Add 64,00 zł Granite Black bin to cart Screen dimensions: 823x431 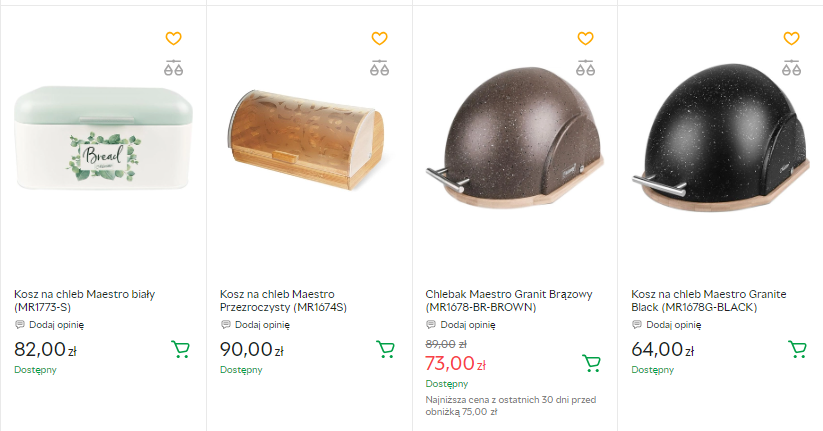click(797, 349)
